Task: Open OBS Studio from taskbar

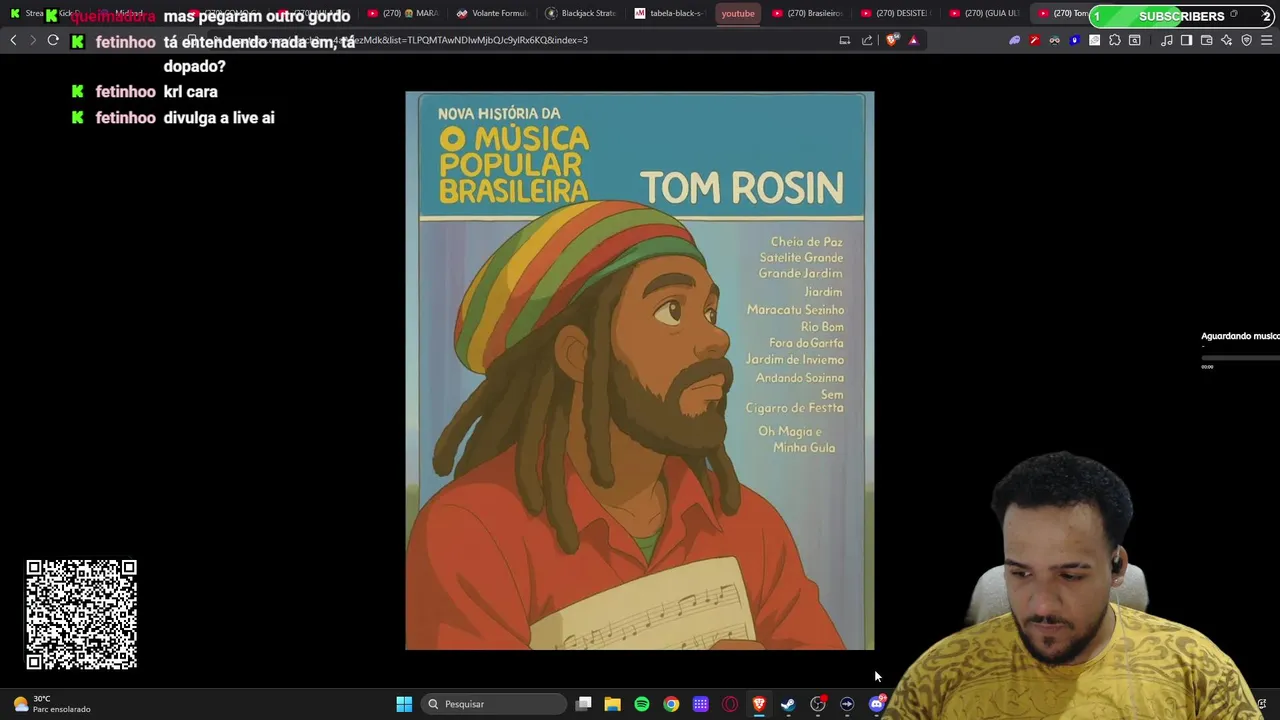Action: (818, 704)
